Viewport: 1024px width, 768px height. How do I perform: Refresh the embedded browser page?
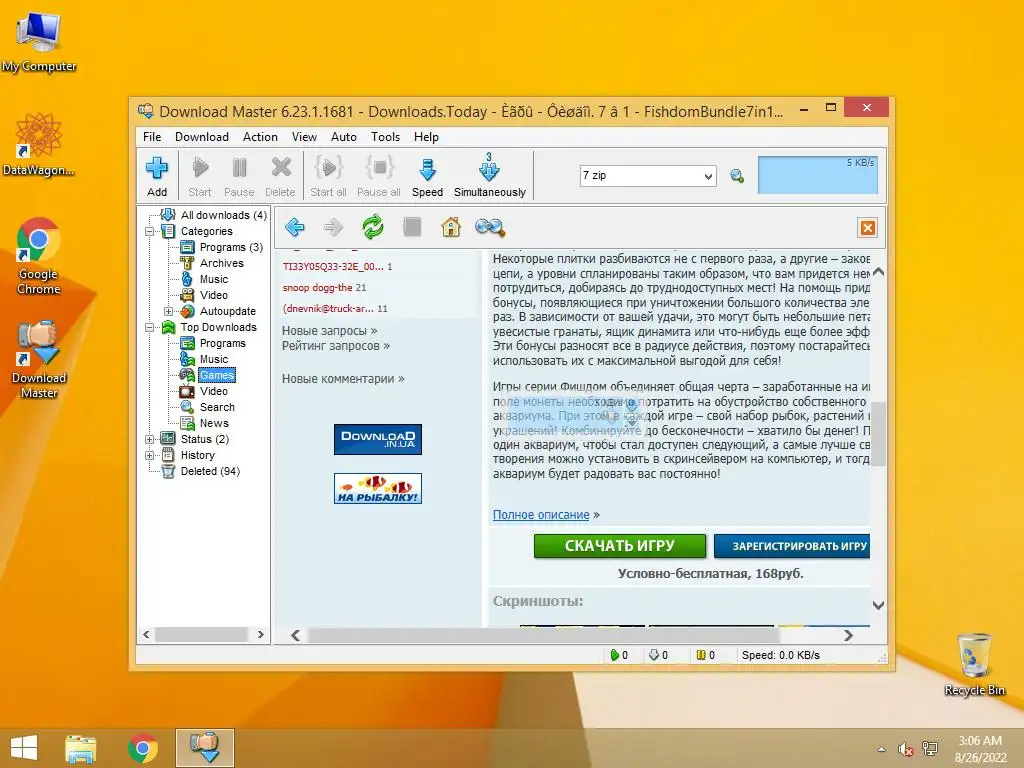pyautogui.click(x=373, y=227)
